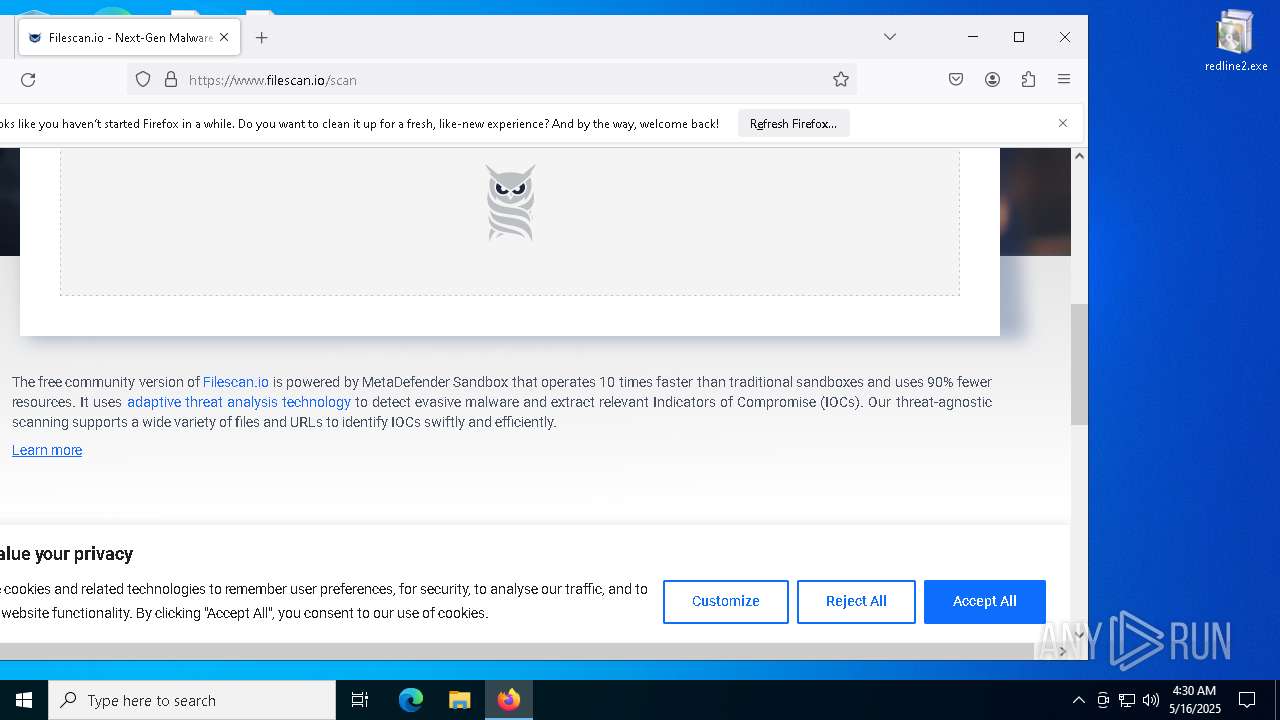The height and width of the screenshot is (720, 1280).
Task: Show hidden system tray icons
Action: [1078, 700]
